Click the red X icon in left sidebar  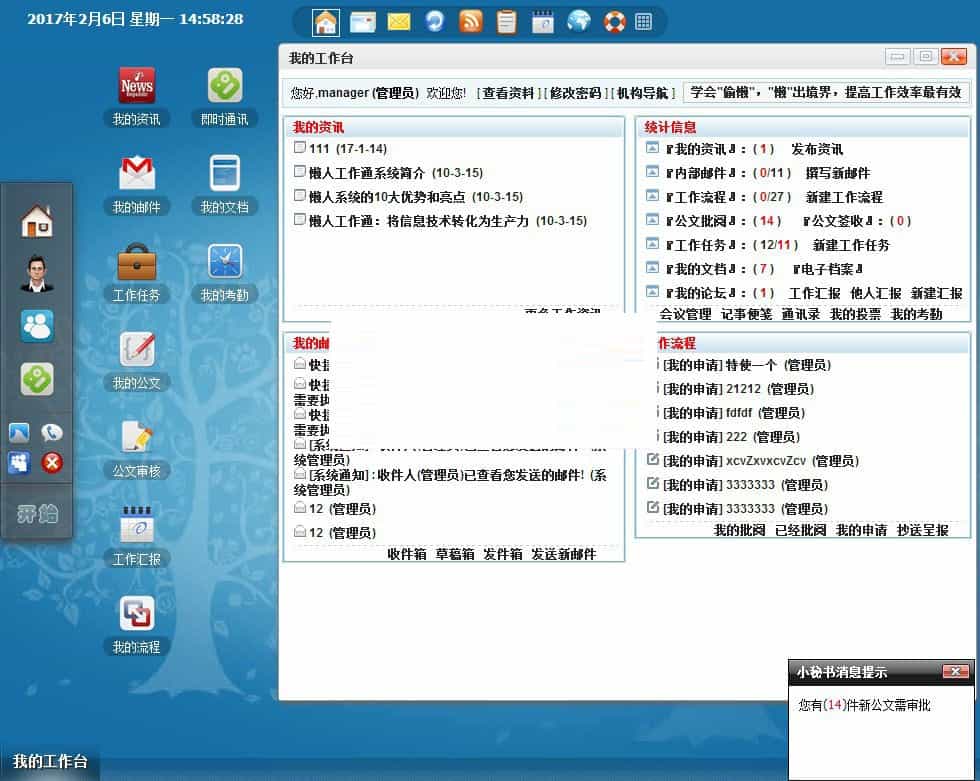tap(52, 462)
